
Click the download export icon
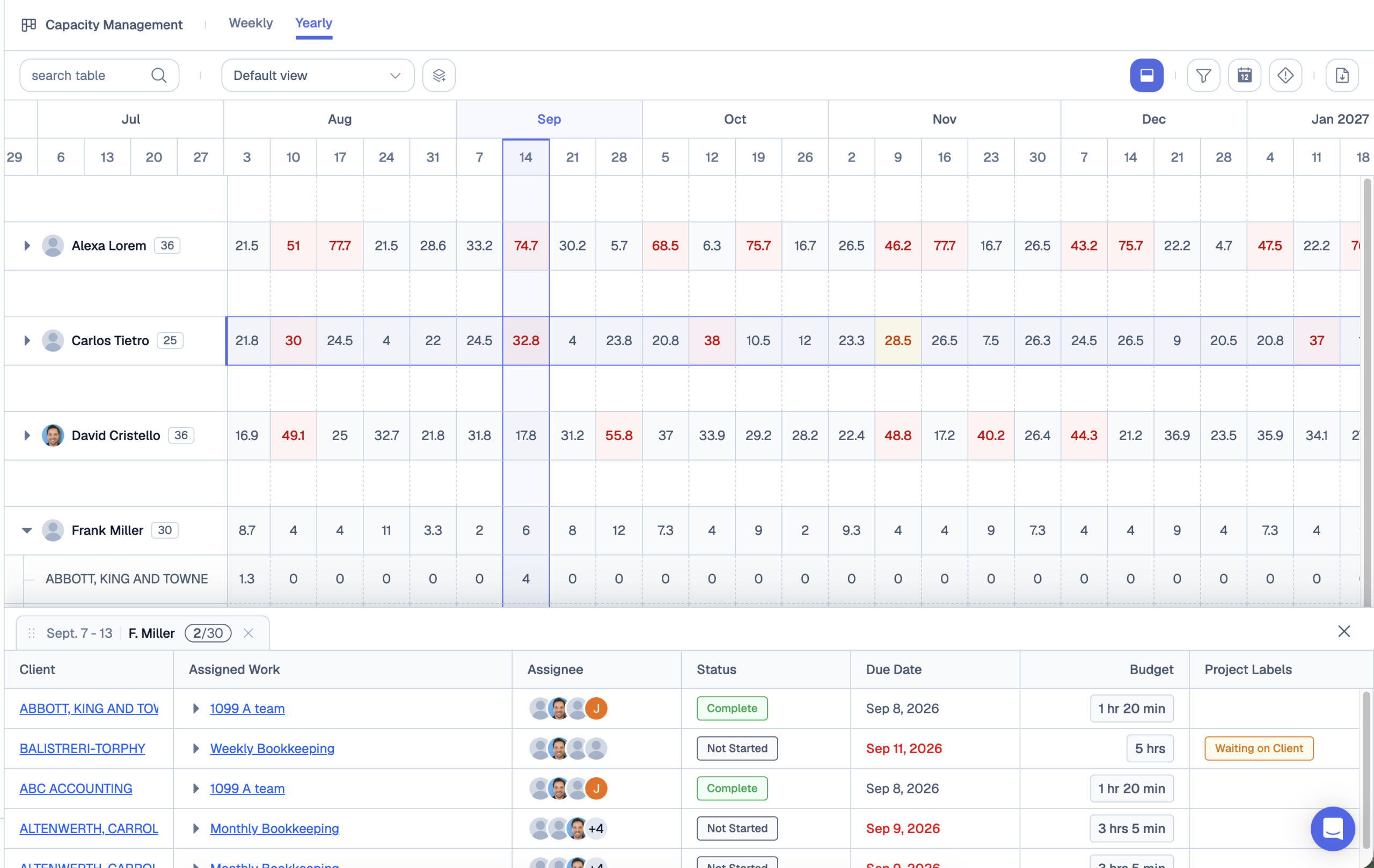coord(1342,75)
